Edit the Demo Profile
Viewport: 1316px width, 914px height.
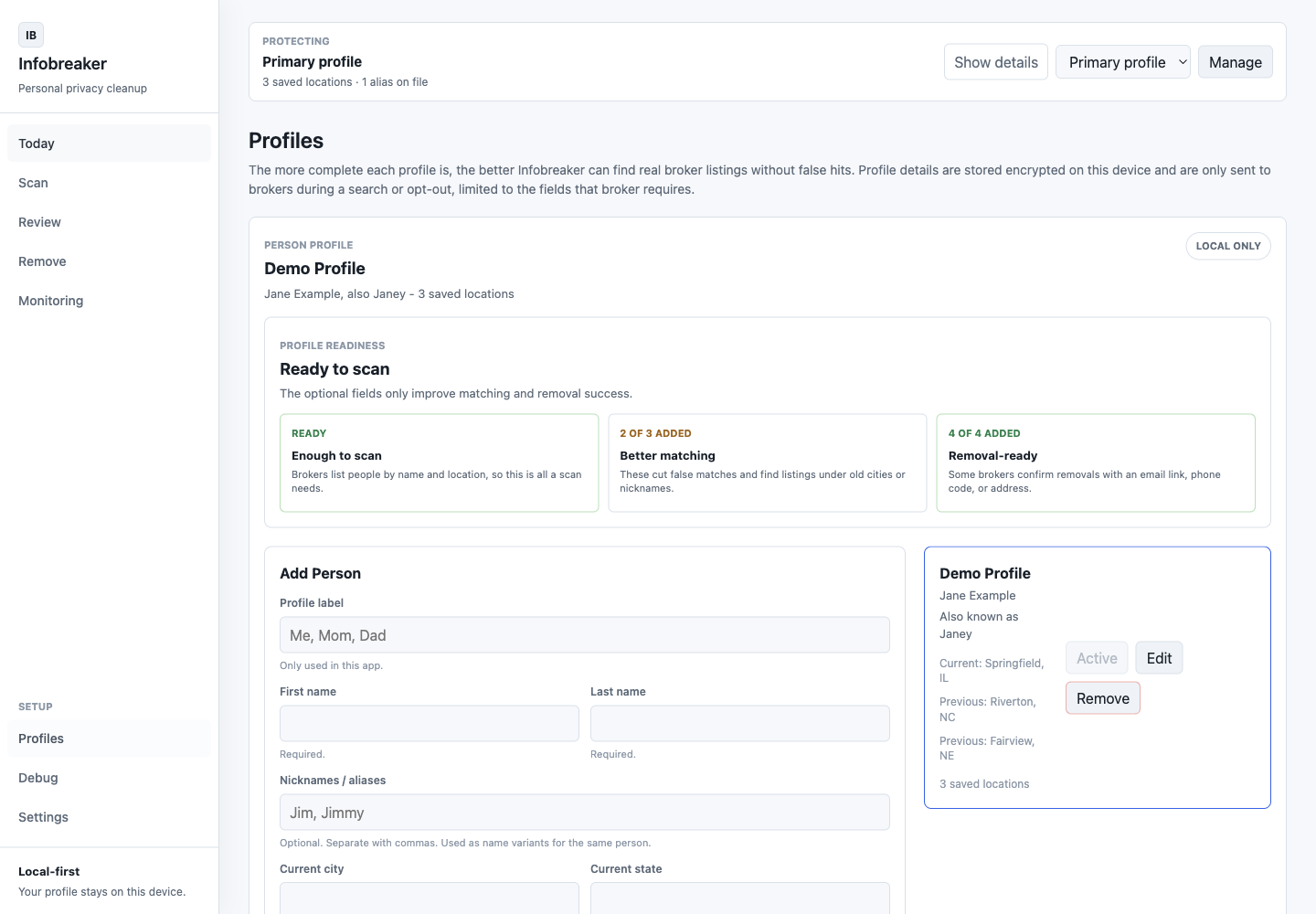(1160, 658)
